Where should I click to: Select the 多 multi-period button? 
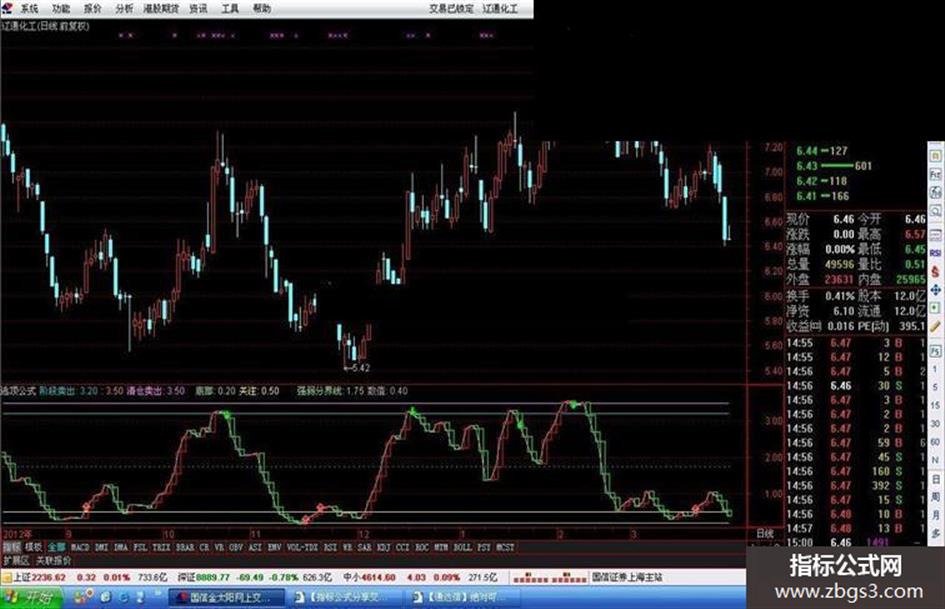click(935, 534)
